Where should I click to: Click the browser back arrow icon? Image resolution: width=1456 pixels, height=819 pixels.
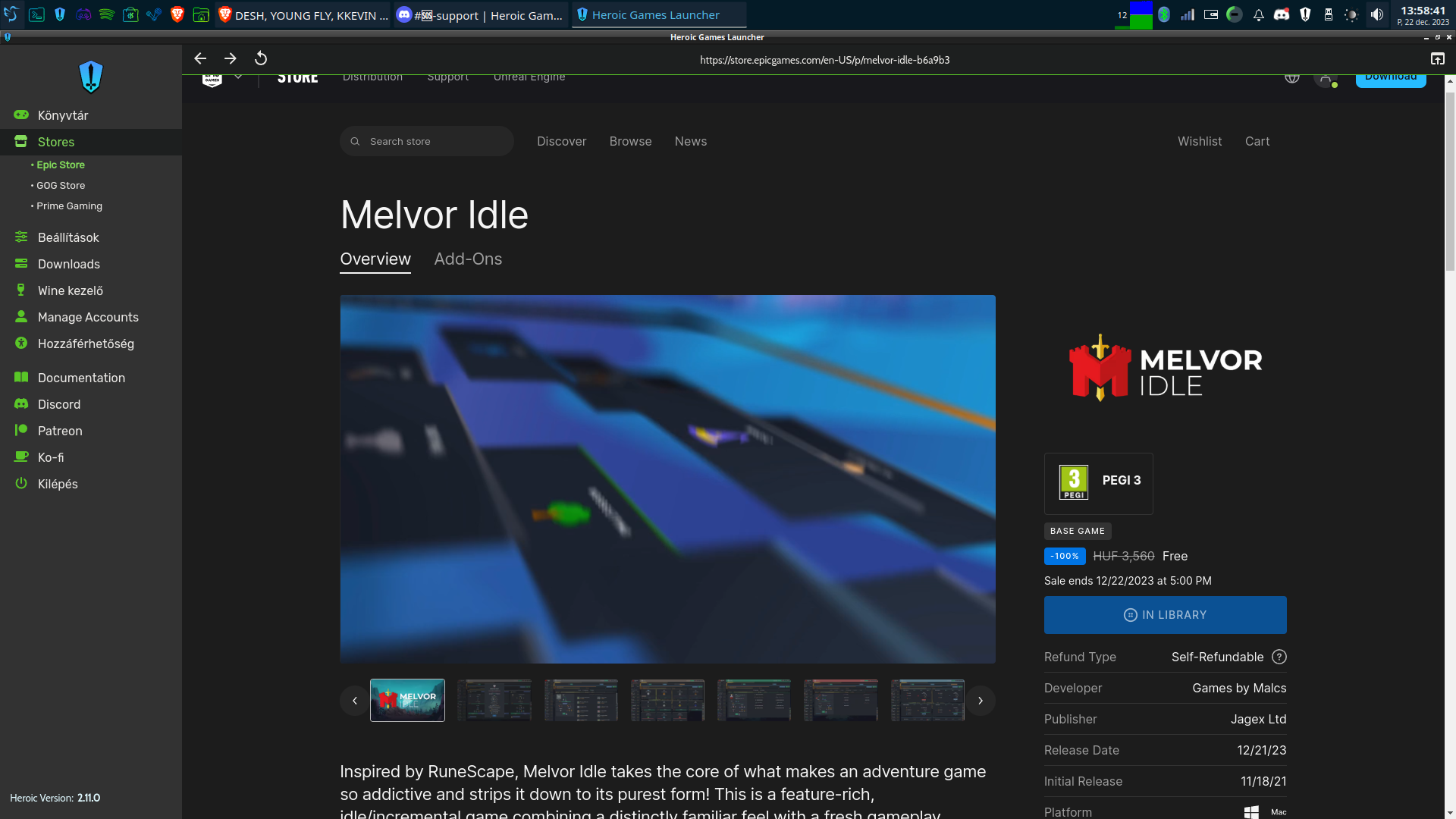200,58
